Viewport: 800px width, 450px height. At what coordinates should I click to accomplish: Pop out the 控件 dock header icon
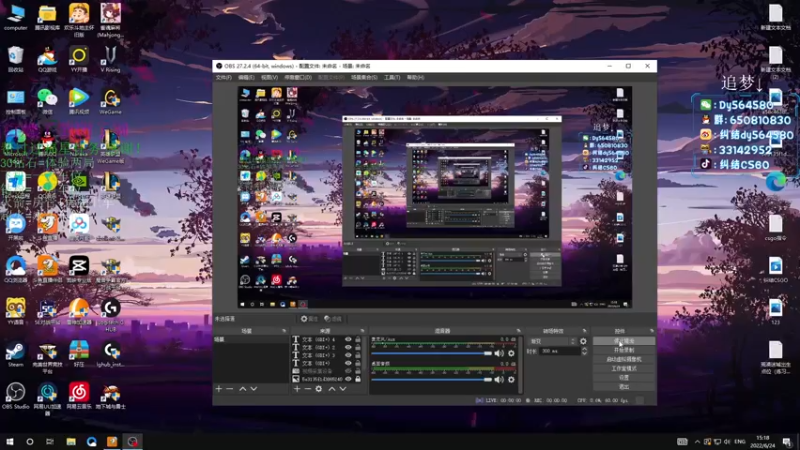651,331
